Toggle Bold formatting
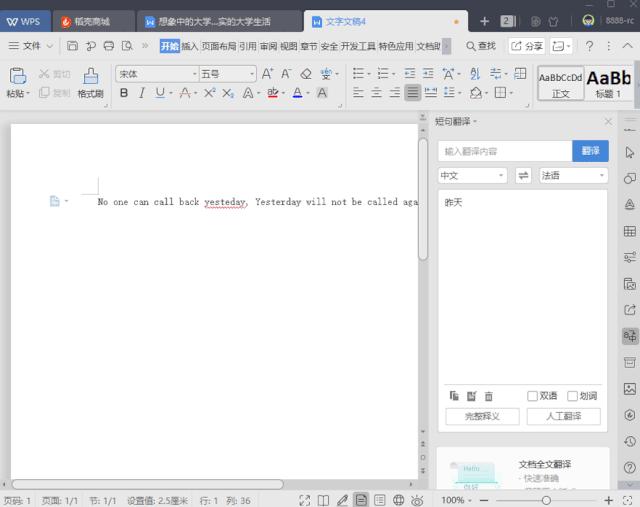 124,93
